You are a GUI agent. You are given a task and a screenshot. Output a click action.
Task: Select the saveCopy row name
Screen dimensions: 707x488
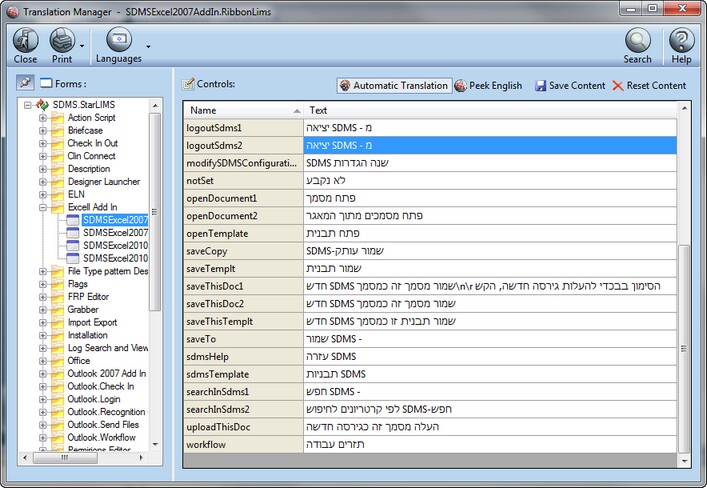pos(244,251)
